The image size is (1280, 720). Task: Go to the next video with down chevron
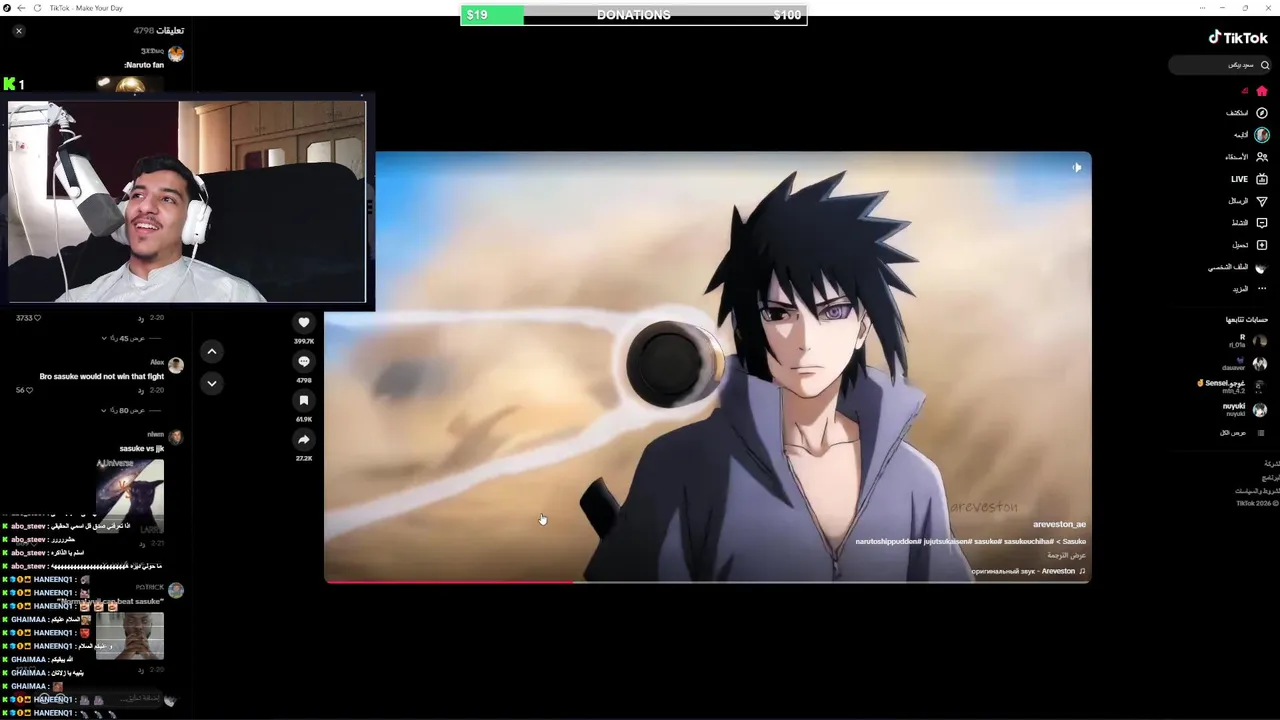[211, 382]
